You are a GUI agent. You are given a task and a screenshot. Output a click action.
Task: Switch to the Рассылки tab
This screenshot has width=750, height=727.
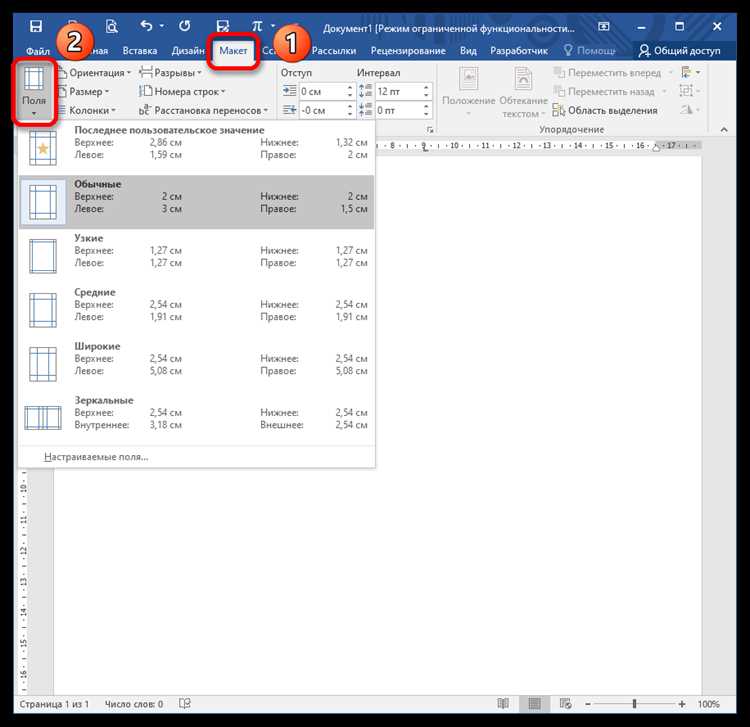[x=334, y=51]
